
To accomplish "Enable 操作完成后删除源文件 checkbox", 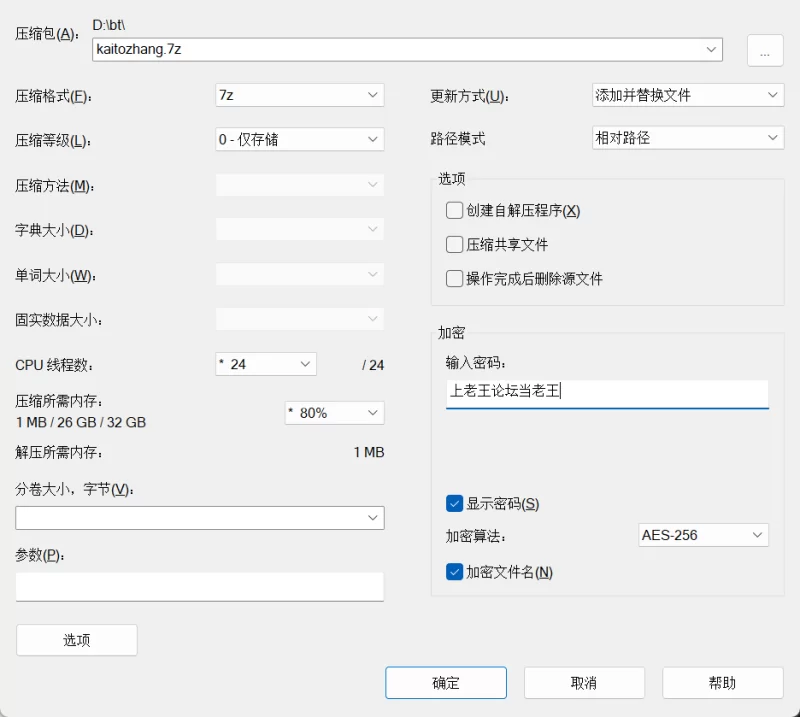I will point(454,279).
